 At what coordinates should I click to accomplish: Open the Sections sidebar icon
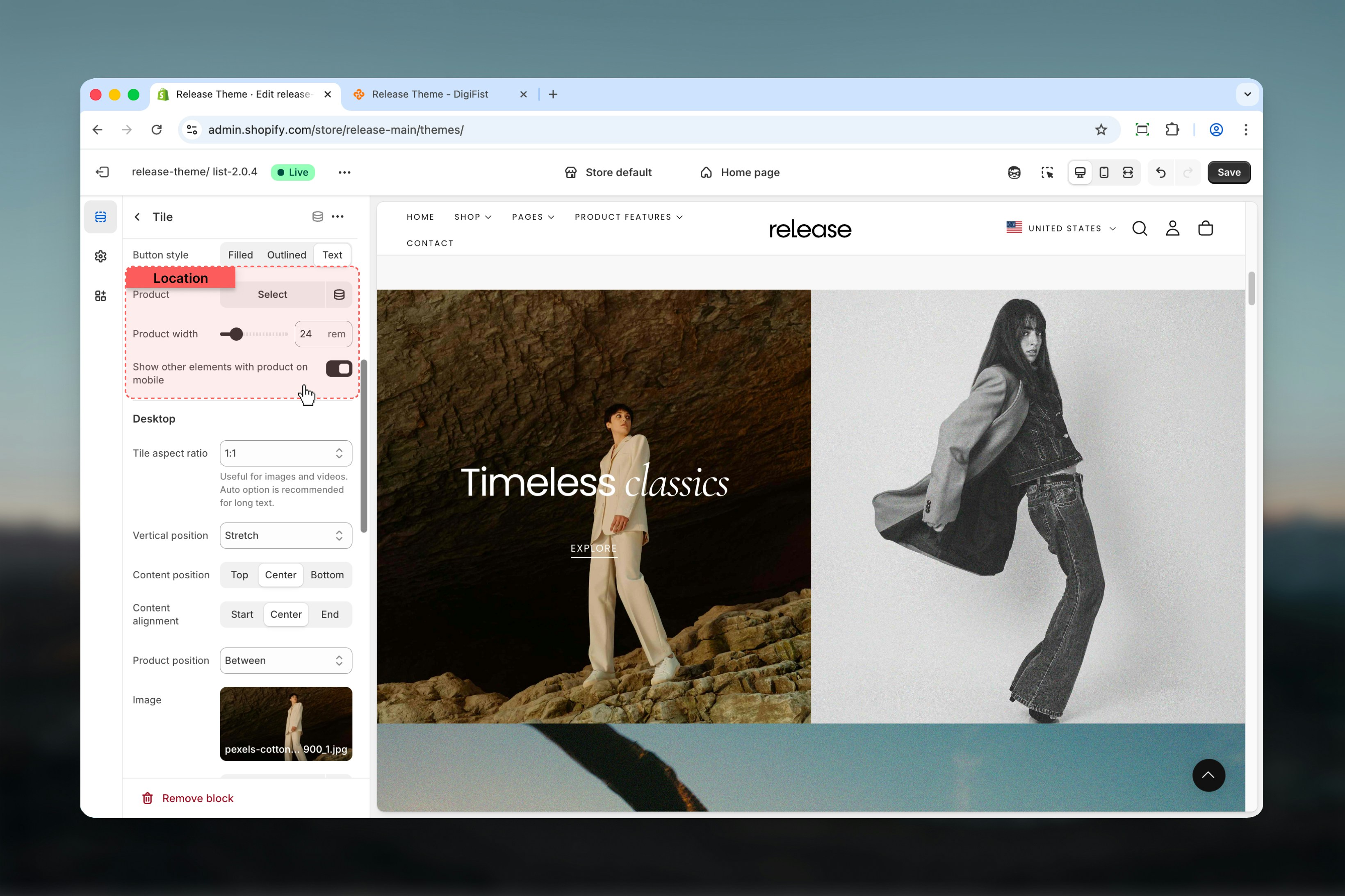[100, 216]
